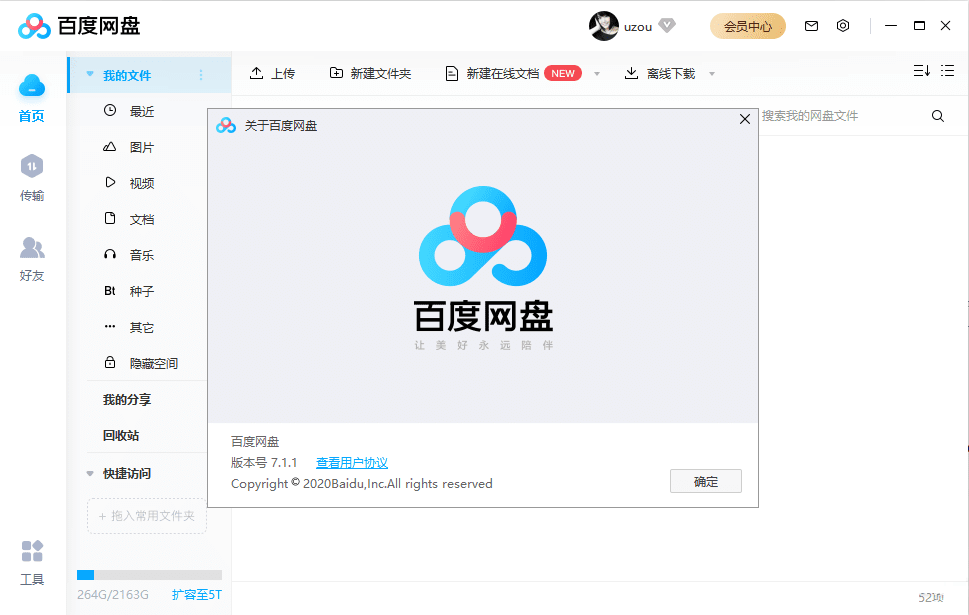Click the 264G/2163G storage text
Image resolution: width=969 pixels, height=615 pixels.
[112, 595]
